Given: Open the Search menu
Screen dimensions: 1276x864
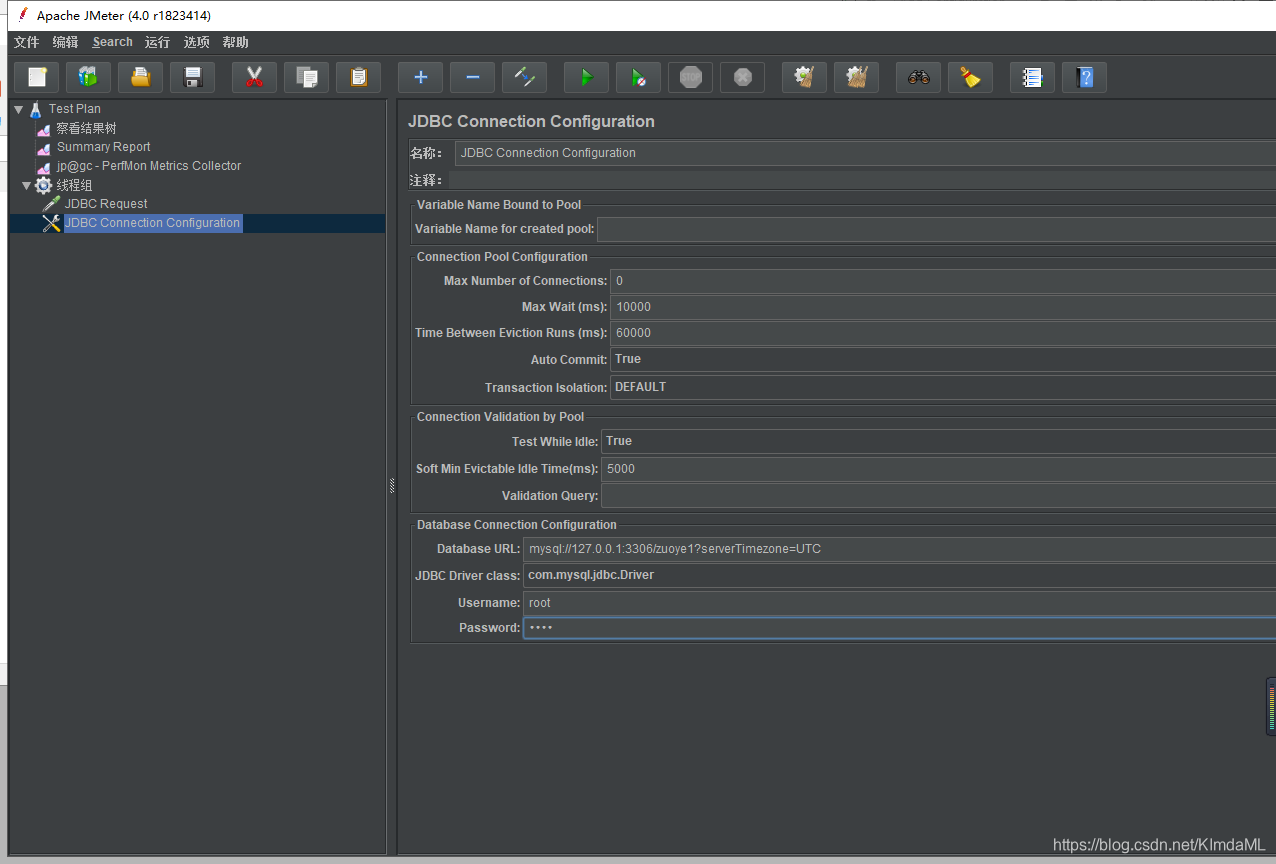Looking at the screenshot, I should [x=112, y=42].
